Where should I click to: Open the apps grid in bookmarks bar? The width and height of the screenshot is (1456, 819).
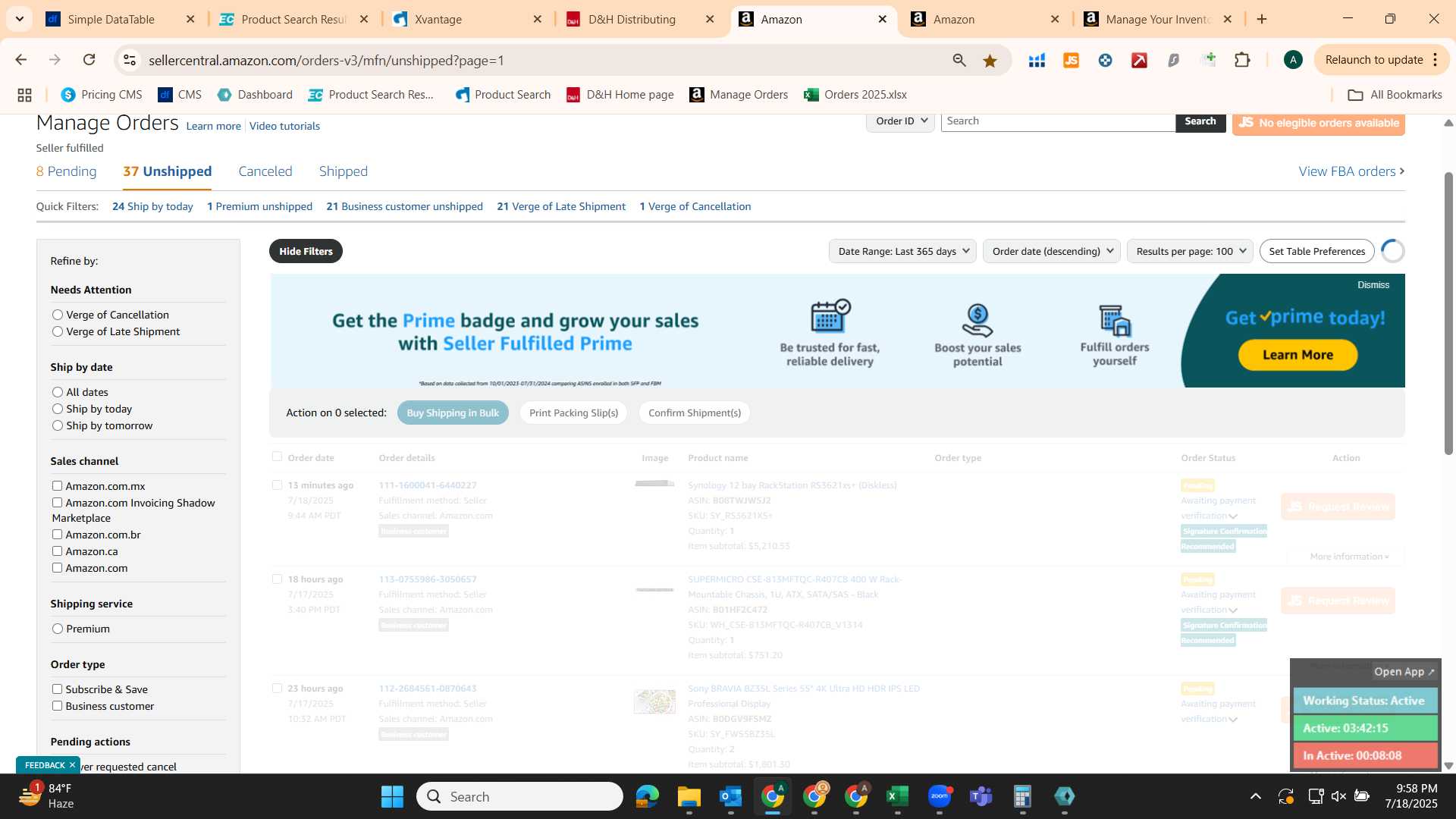coord(24,95)
